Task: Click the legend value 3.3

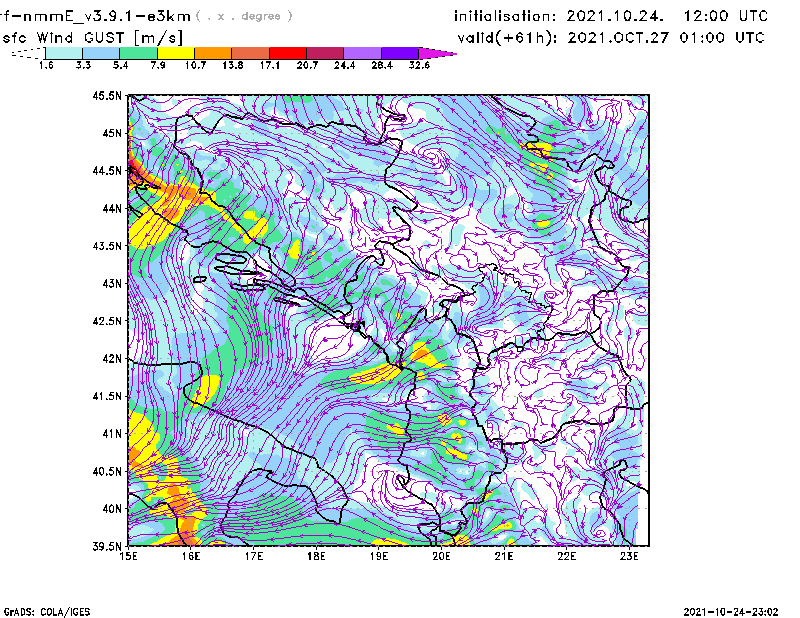Action: click(x=83, y=65)
